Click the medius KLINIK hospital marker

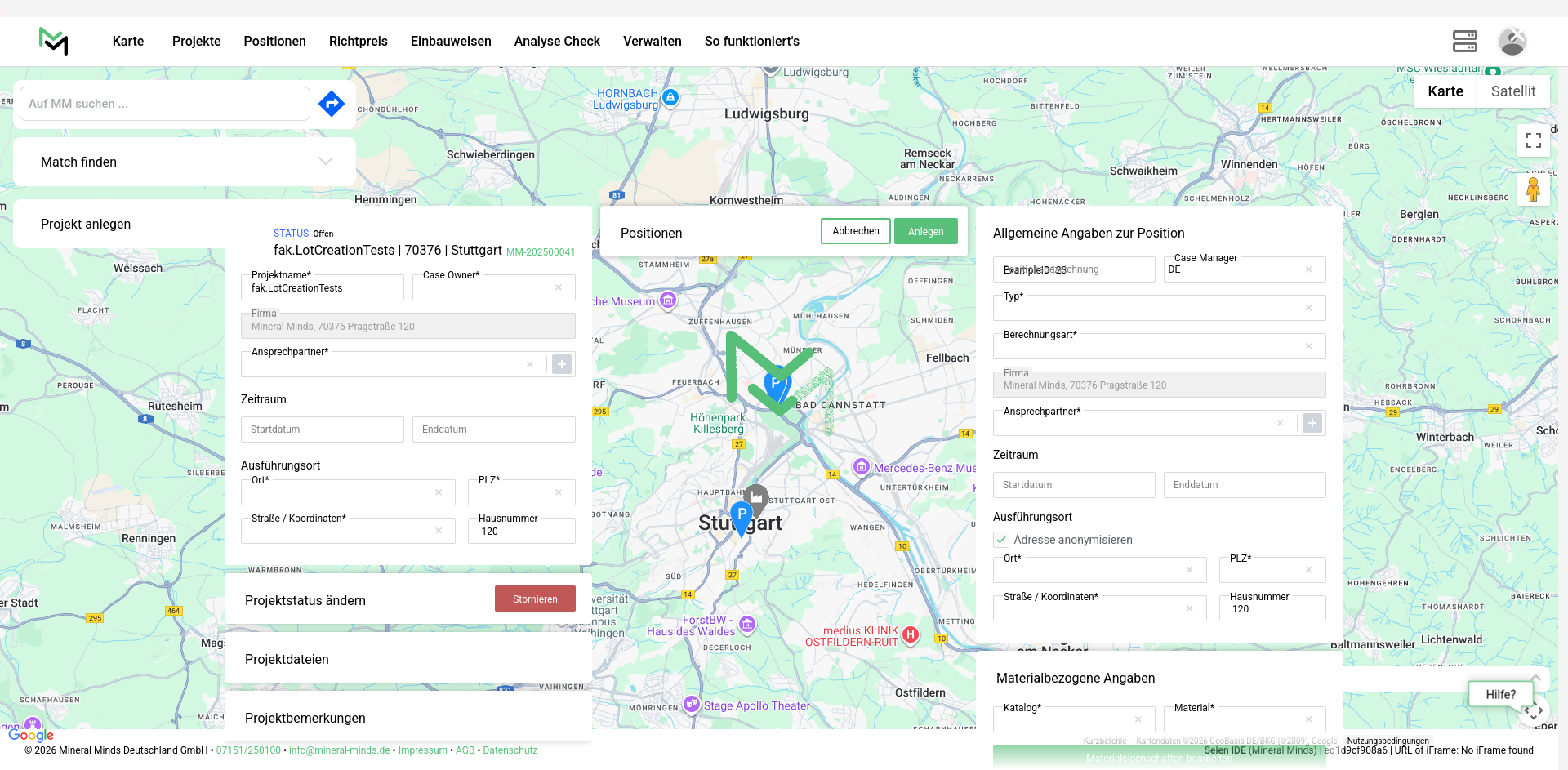point(911,634)
